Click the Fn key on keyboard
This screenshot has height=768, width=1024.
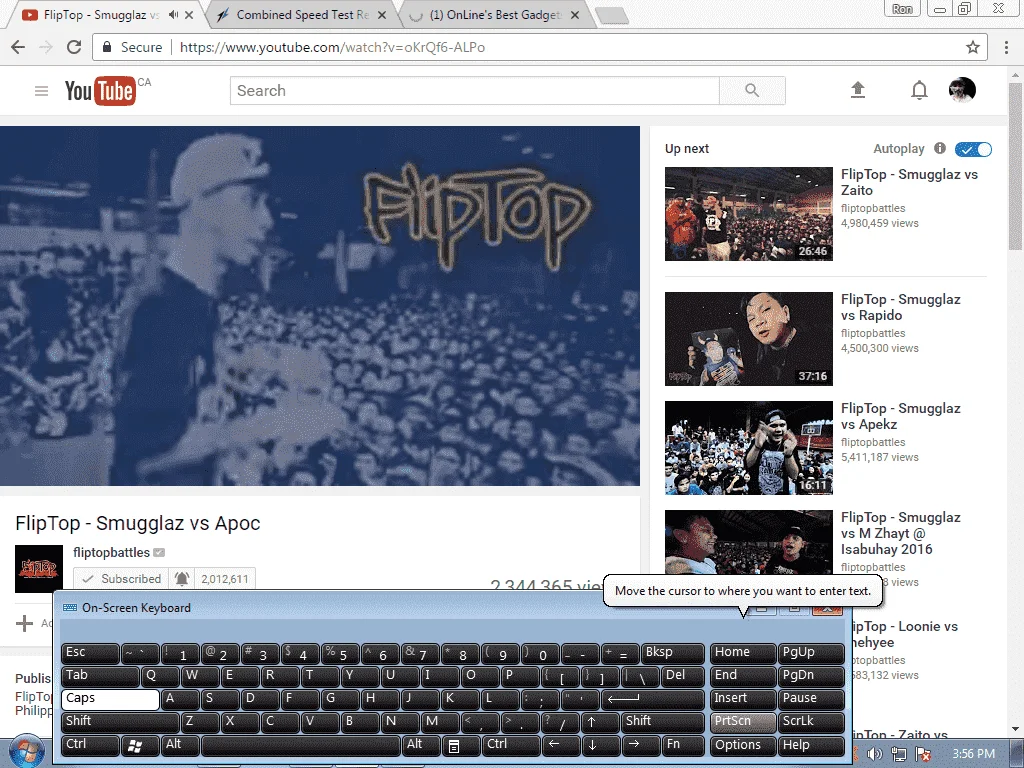pyautogui.click(x=683, y=745)
